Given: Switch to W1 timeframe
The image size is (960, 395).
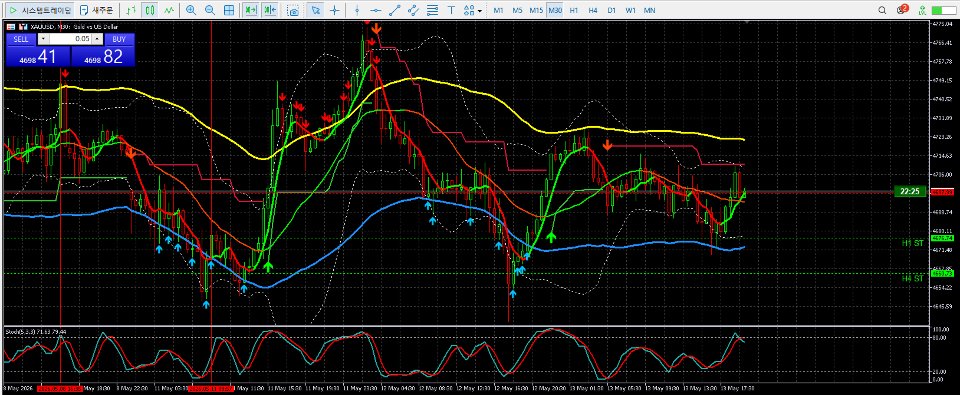Looking at the screenshot, I should point(631,10).
